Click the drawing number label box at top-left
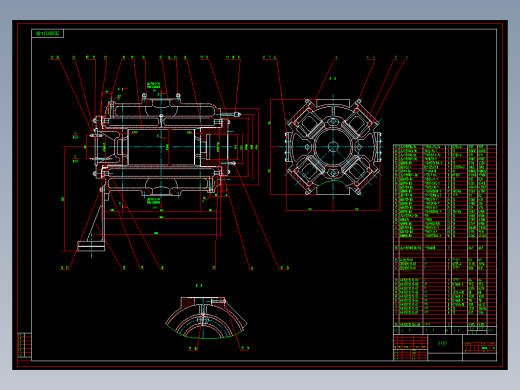 47,33
